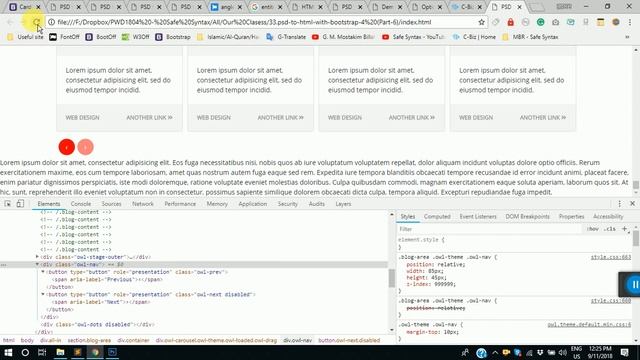Click the browser address bar URL
This screenshot has height=360, width=640.
point(245,22)
